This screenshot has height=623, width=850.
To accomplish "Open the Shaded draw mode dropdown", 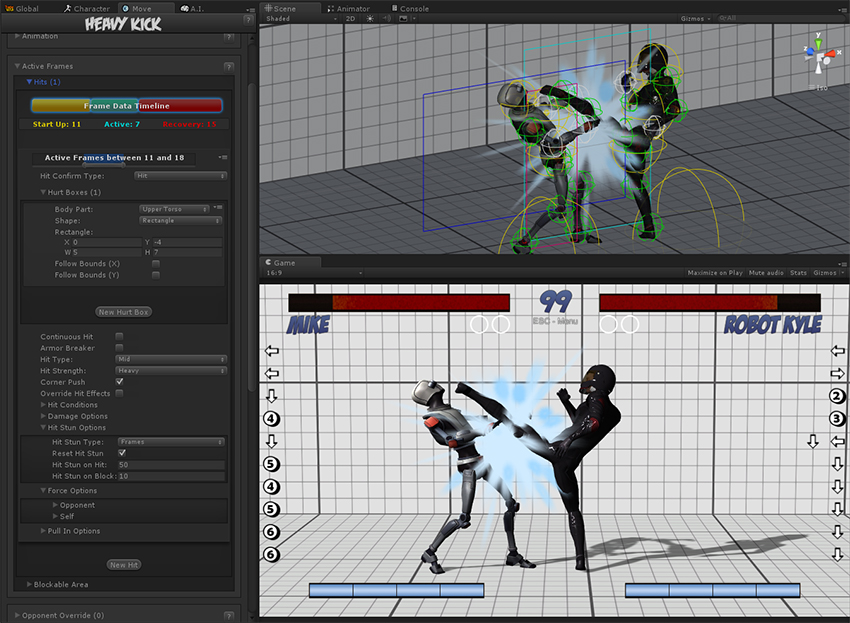I will pyautogui.click(x=301, y=18).
